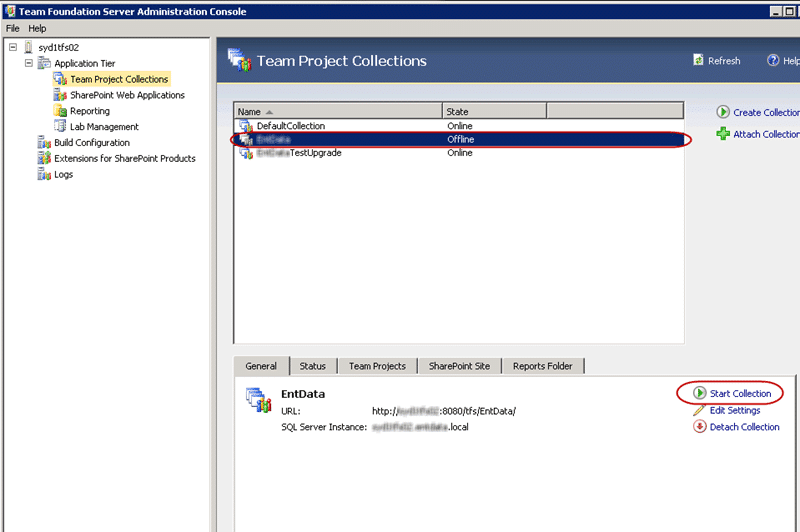Click the Help question mark icon
Screen dimensions: 800x532
pos(773,60)
